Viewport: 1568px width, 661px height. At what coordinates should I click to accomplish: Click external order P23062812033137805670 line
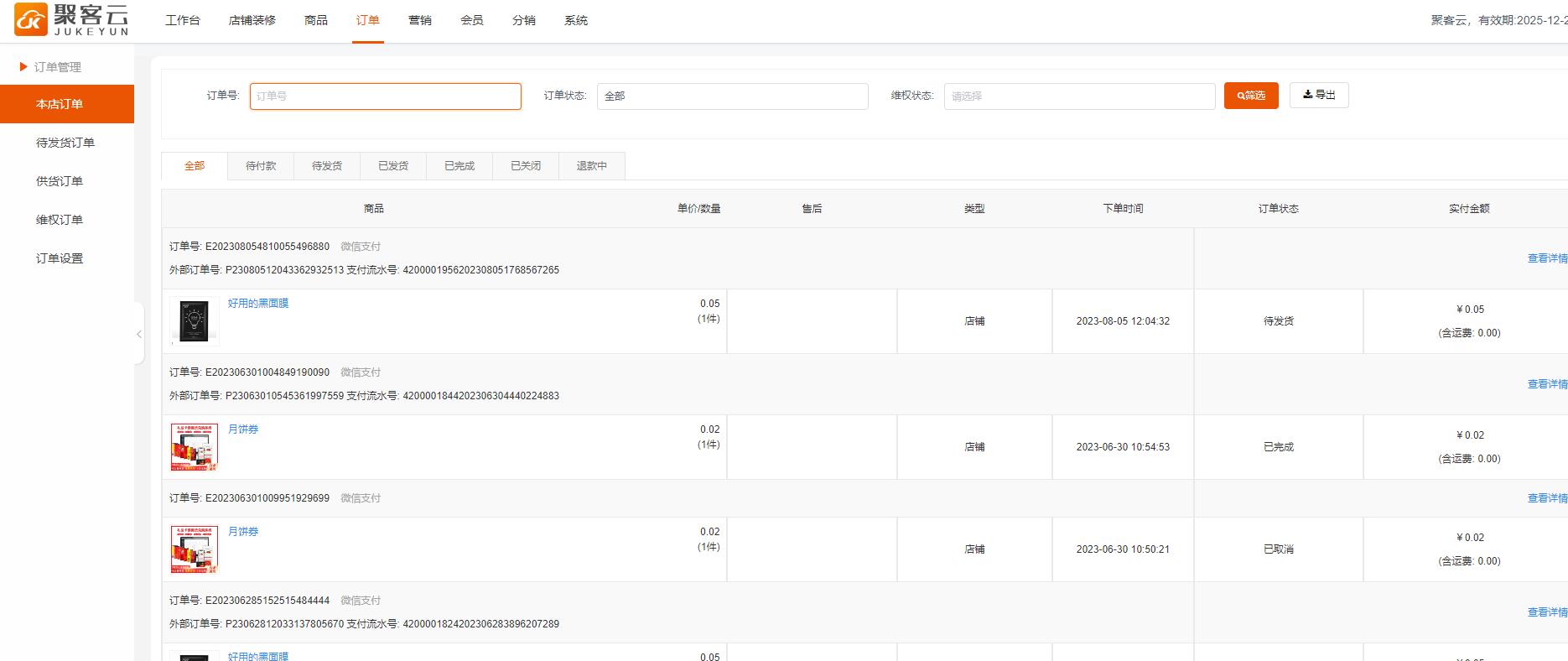364,624
